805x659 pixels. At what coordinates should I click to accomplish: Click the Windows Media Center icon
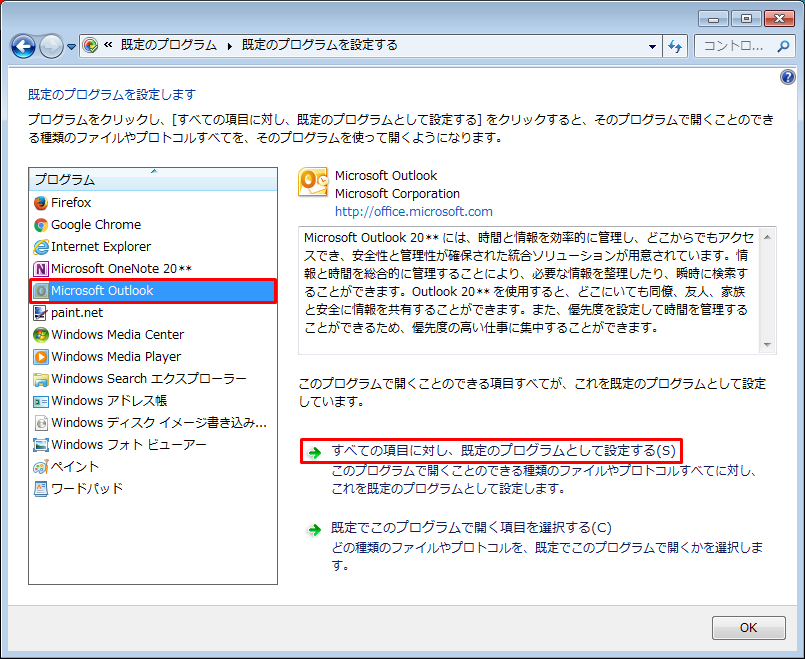tap(41, 335)
